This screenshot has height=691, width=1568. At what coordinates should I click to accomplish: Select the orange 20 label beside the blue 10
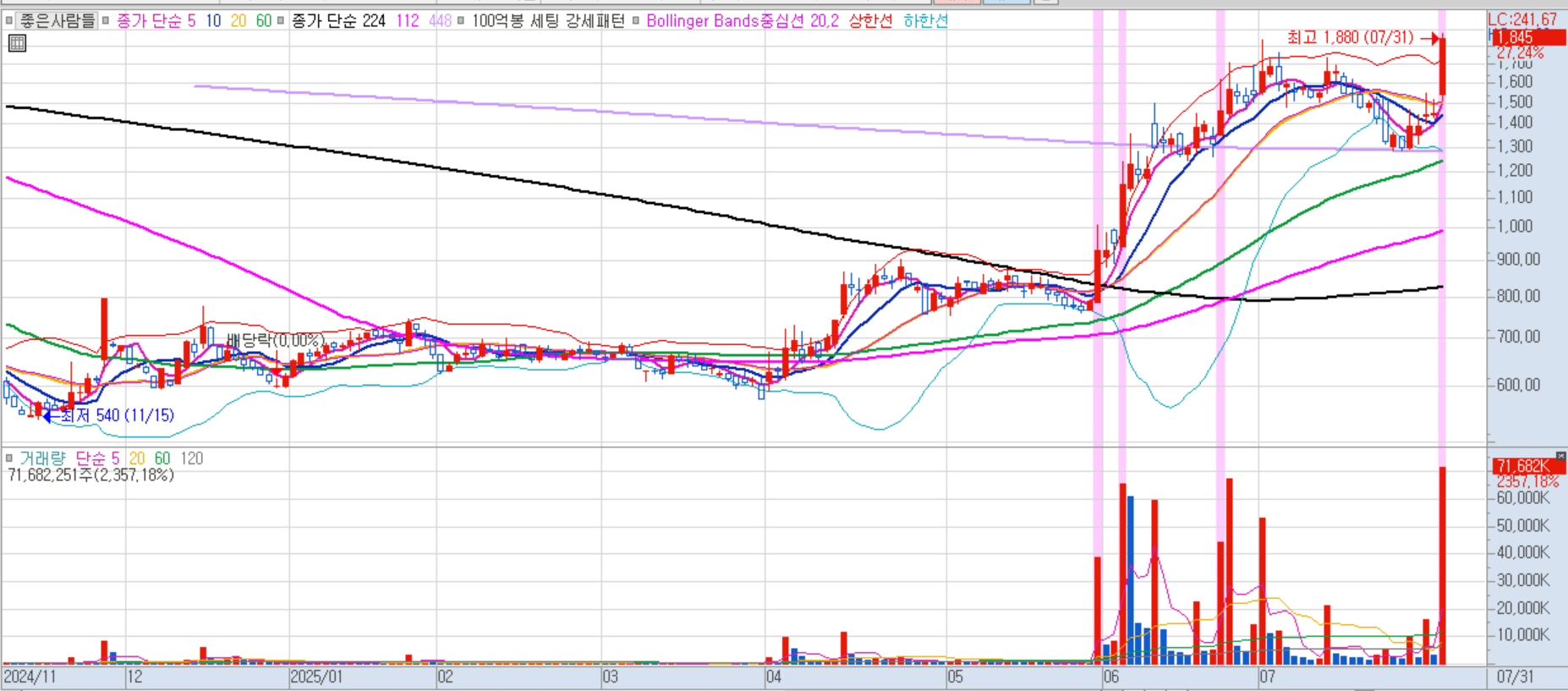coord(238,20)
